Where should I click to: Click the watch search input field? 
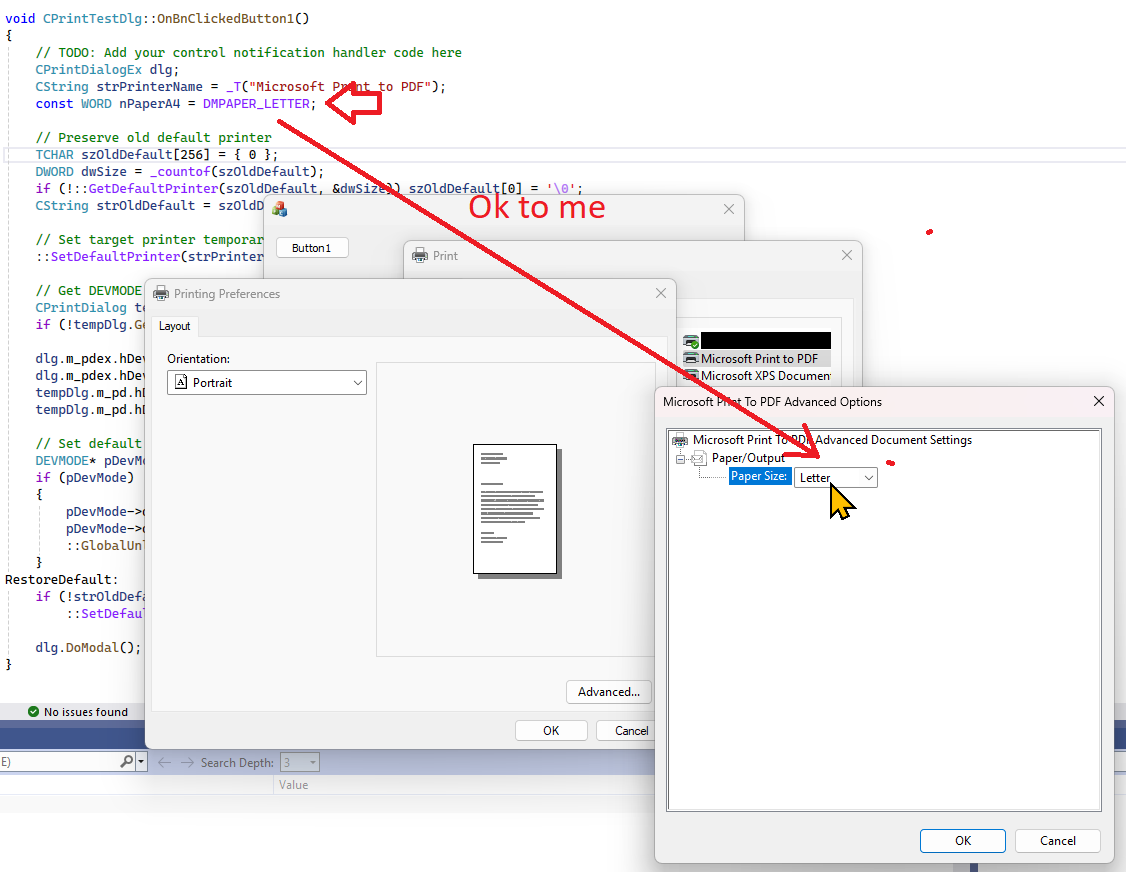coord(59,761)
